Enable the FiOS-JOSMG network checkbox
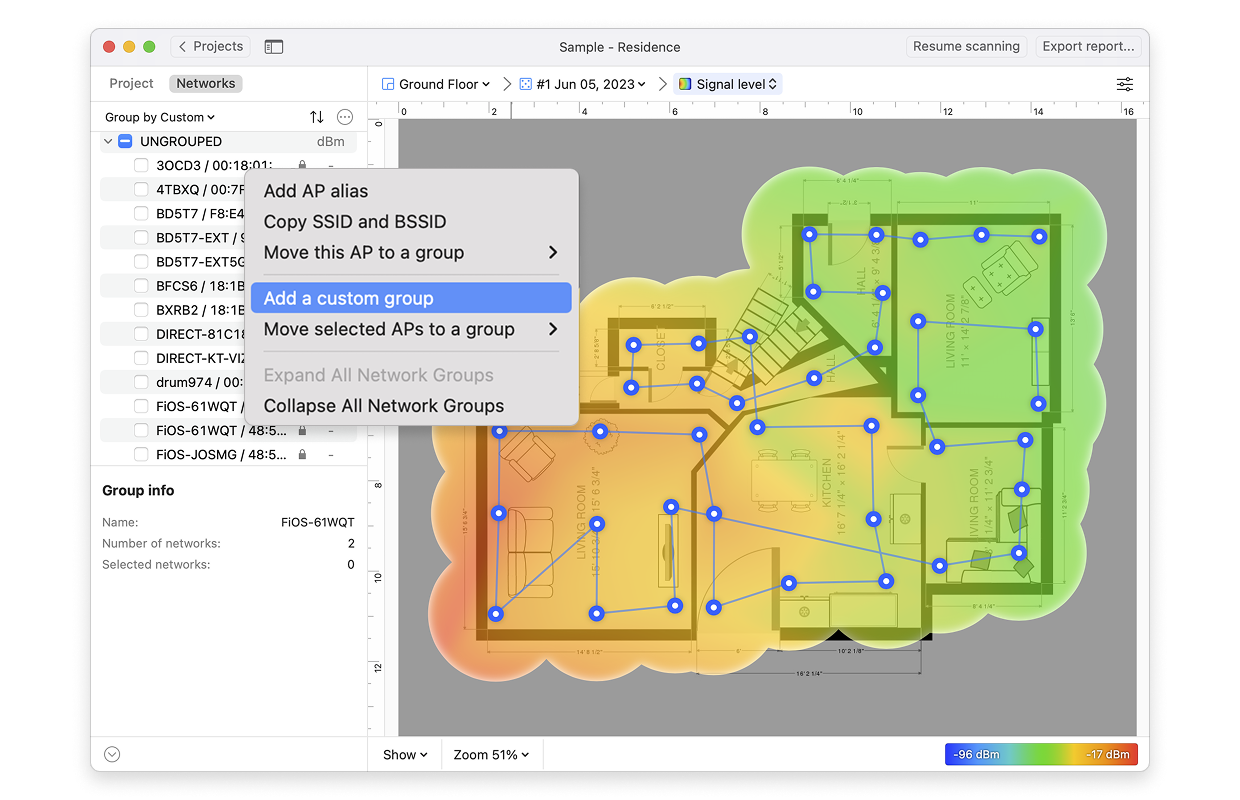 point(141,454)
